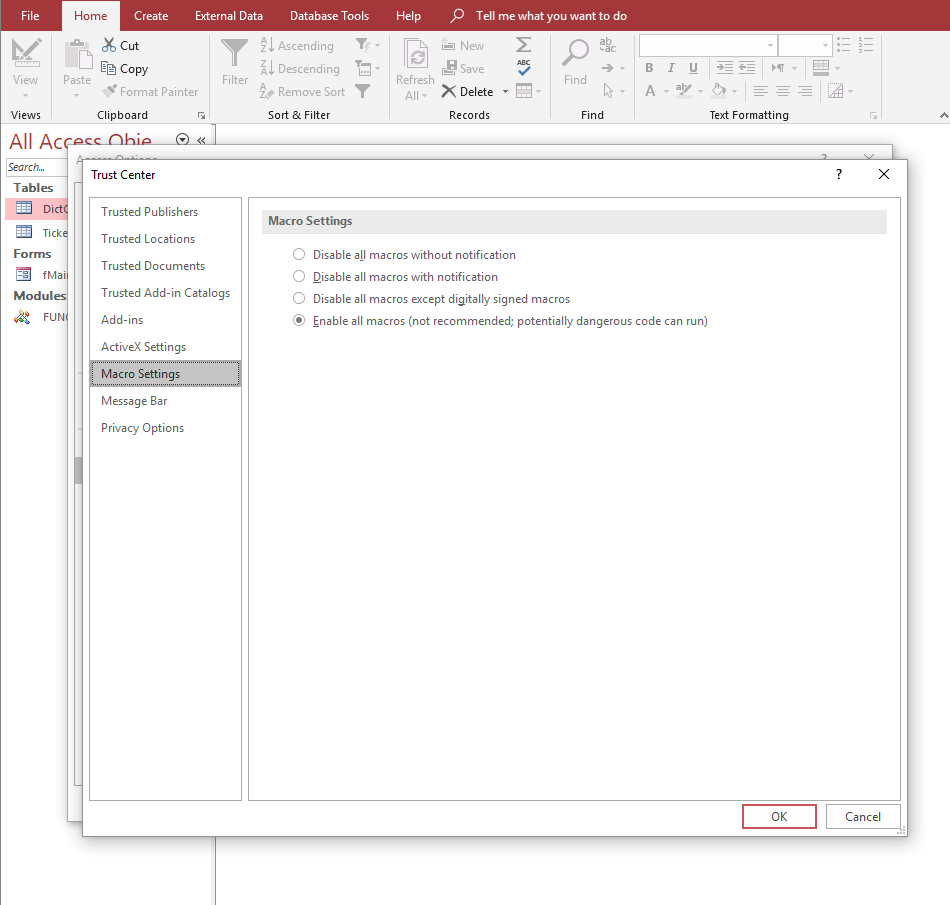Viewport: 950px width, 905px height.
Task: Click Font Color letter A
Action: [x=650, y=91]
